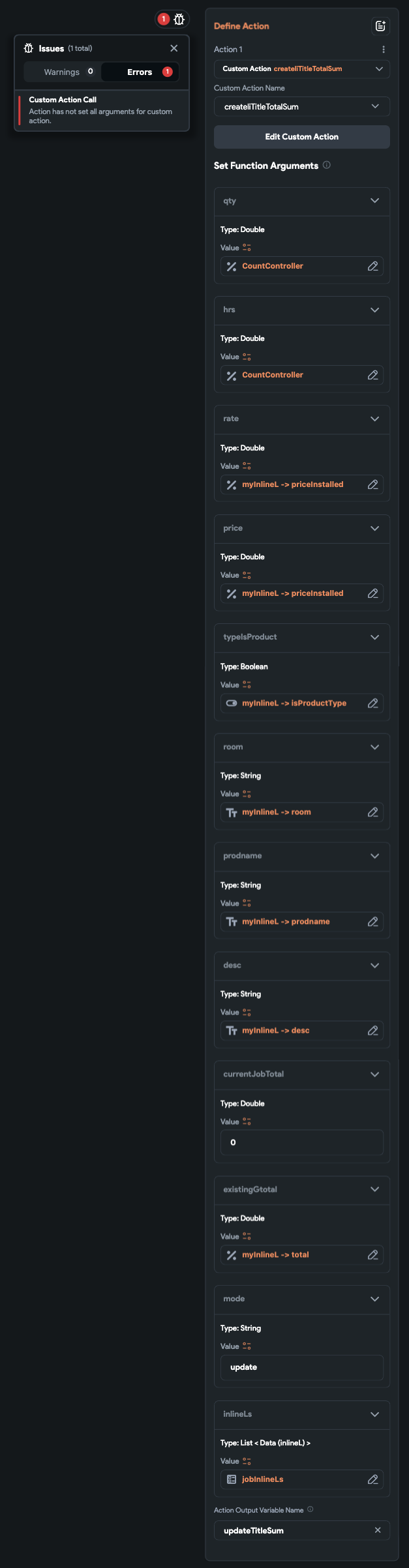
Task: Clear the updateTitleSum output variable name
Action: coord(378,1530)
